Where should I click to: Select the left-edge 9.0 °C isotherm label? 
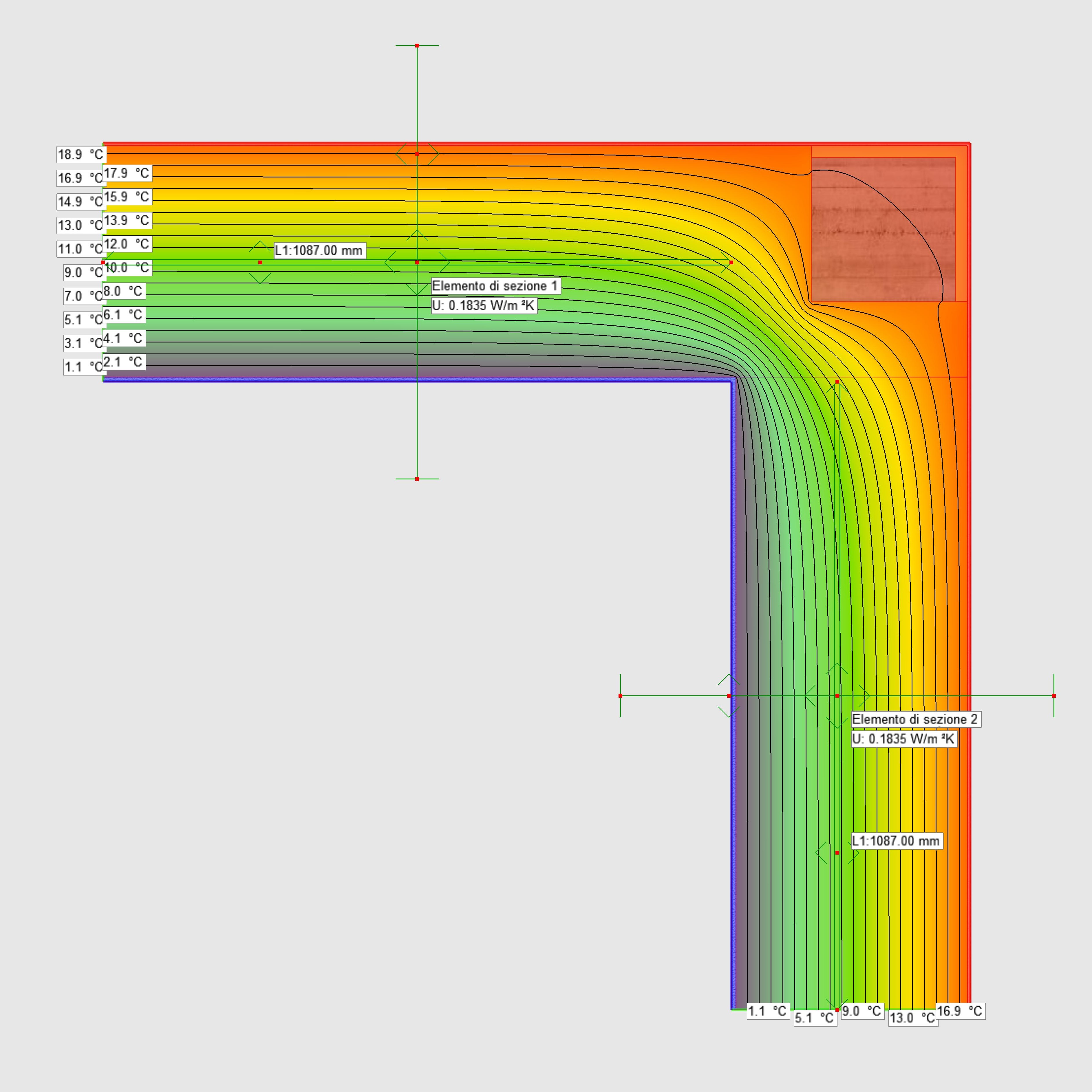[x=83, y=272]
